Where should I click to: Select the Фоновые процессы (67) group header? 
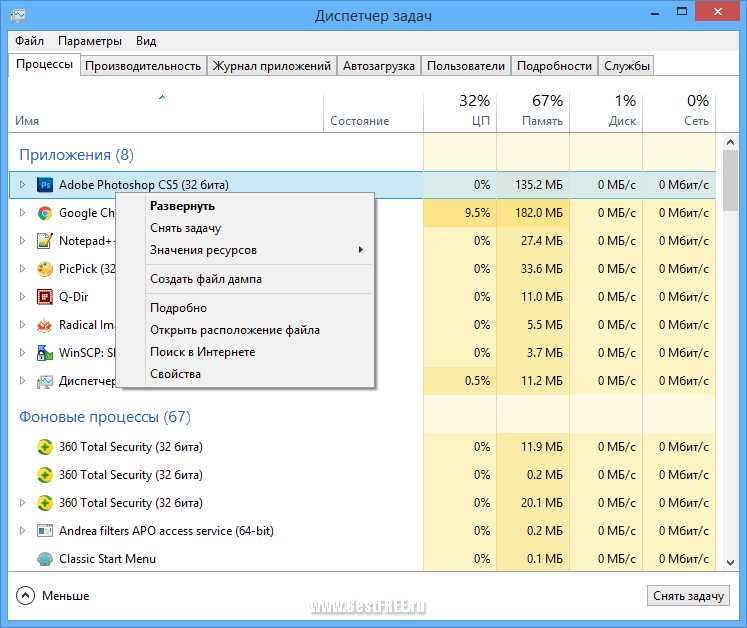105,417
